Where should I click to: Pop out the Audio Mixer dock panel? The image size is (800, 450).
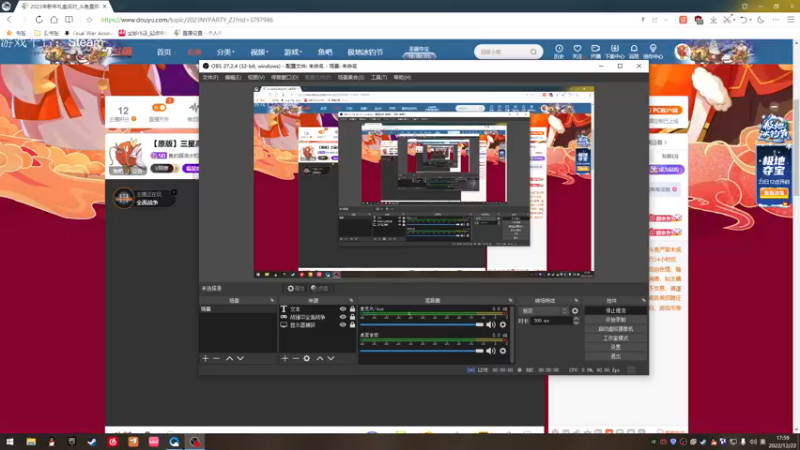[510, 301]
